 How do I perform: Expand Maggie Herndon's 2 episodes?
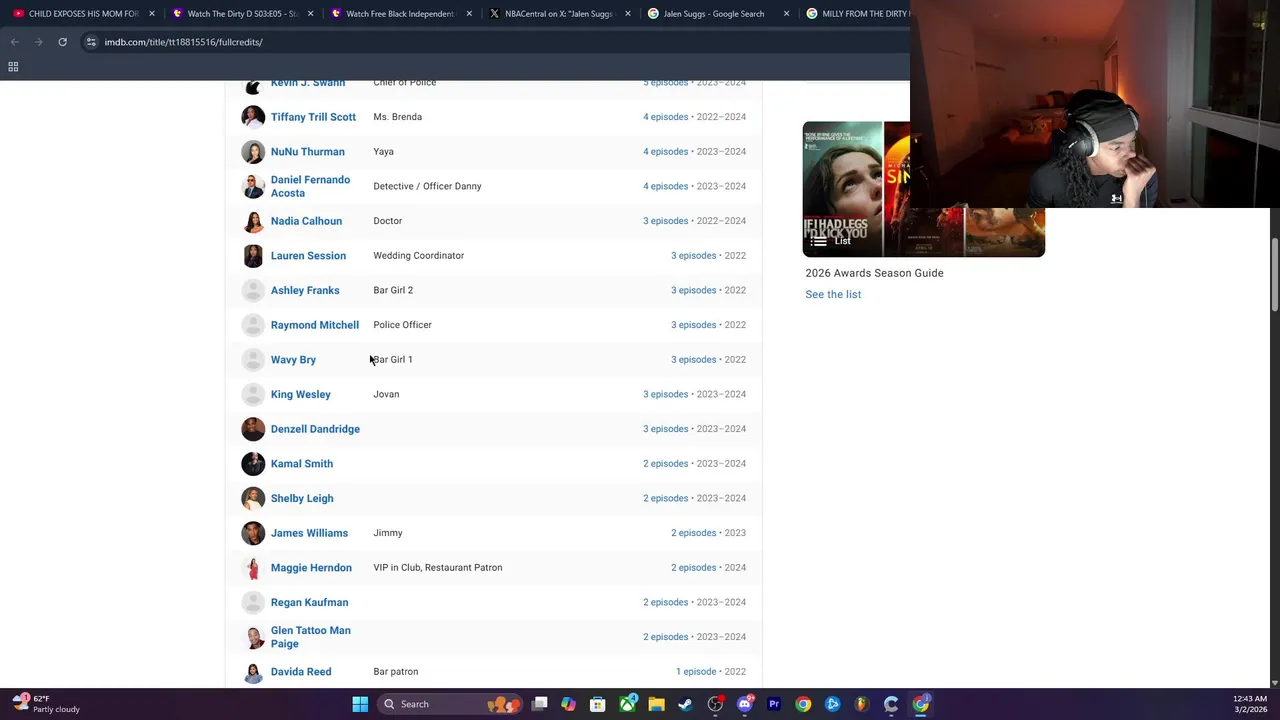point(693,568)
